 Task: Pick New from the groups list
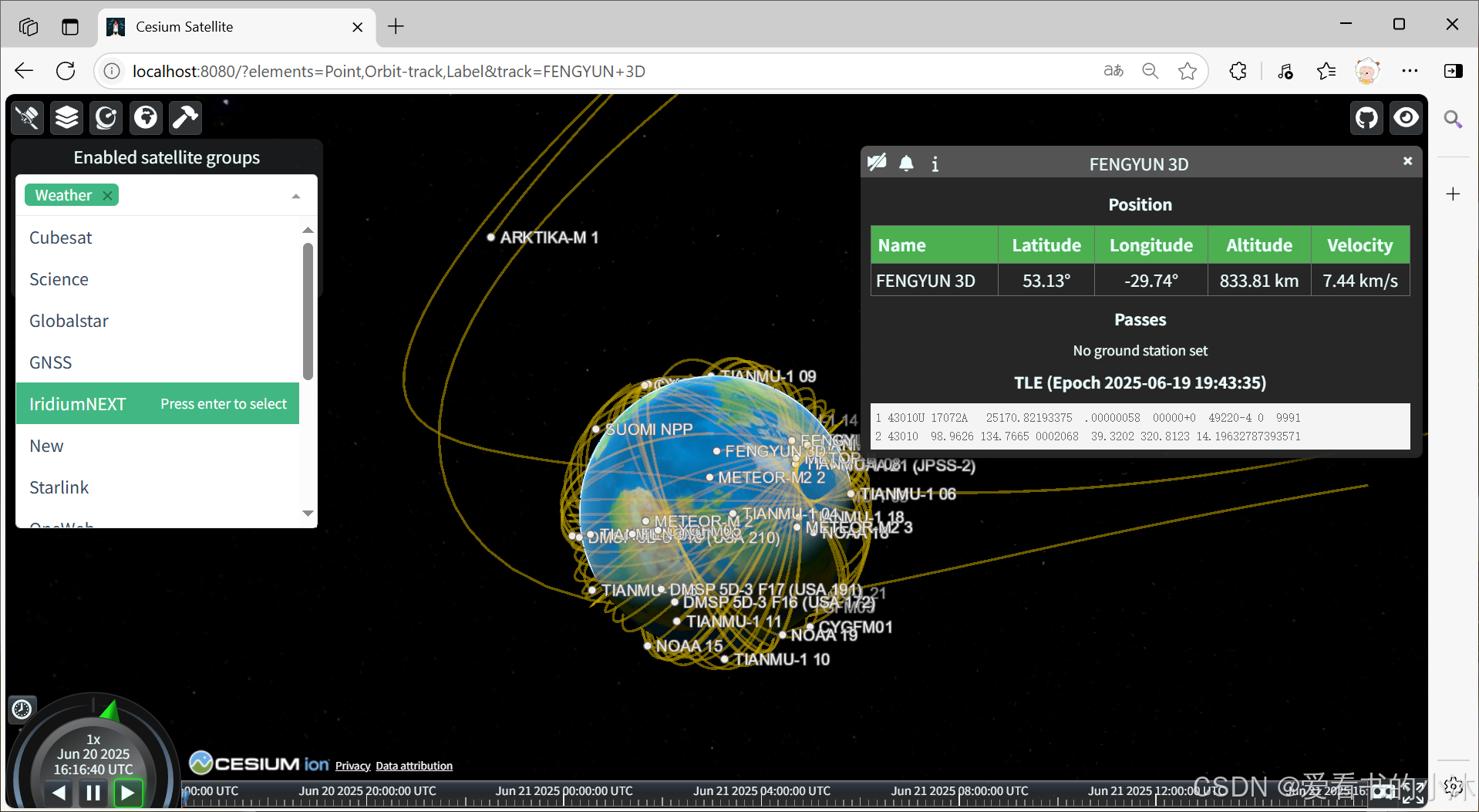click(x=157, y=446)
